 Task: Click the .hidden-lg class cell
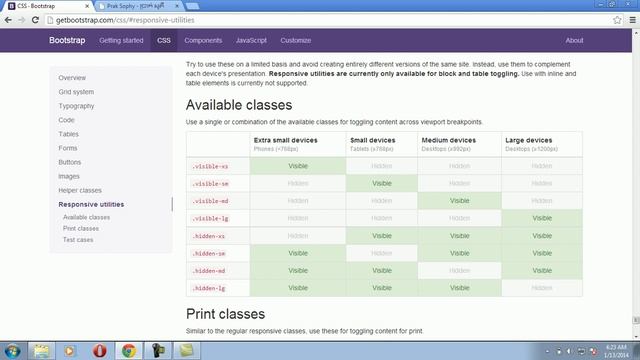click(x=218, y=288)
